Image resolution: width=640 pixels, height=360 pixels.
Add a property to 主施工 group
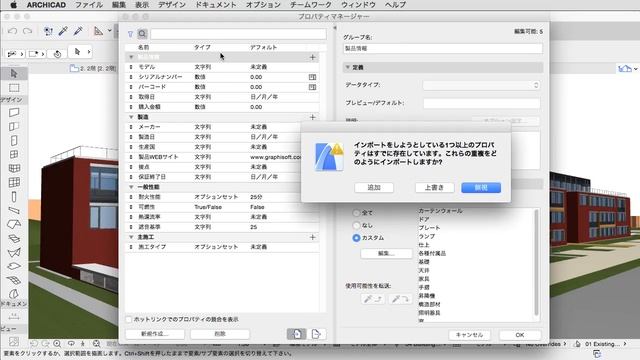(313, 237)
